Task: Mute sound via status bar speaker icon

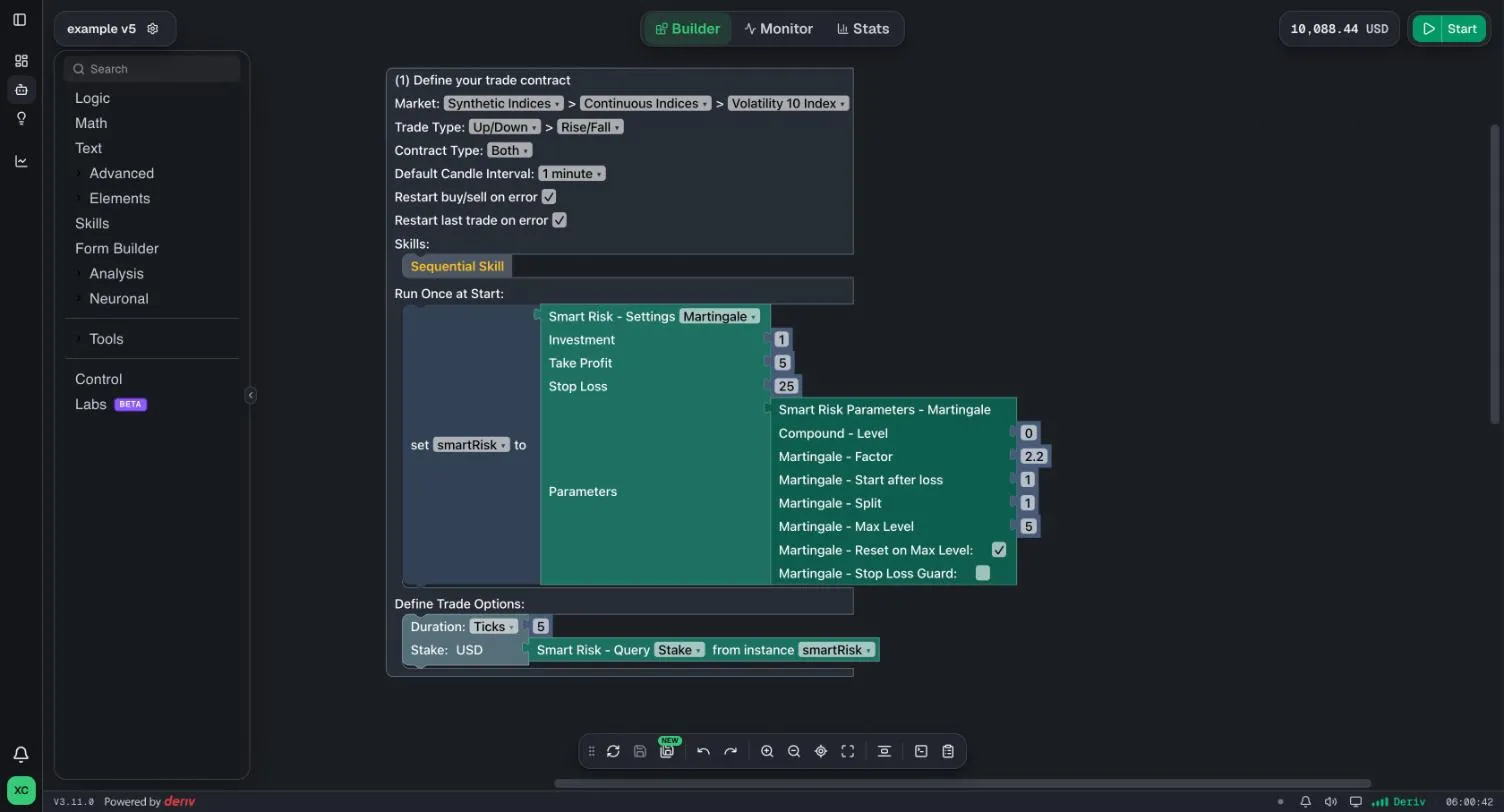Action: coord(1330,802)
